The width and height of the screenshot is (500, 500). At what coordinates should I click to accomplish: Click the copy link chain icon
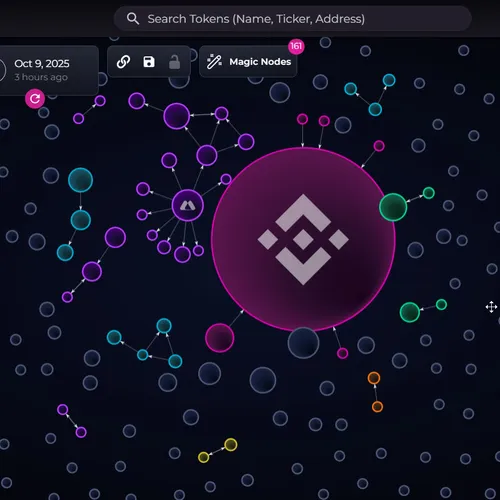pos(123,62)
